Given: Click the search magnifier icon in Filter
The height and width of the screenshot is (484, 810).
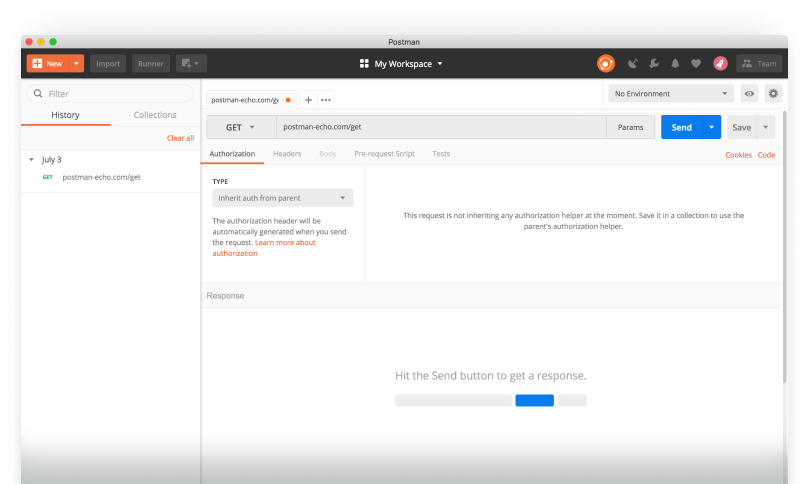Looking at the screenshot, I should [38, 93].
